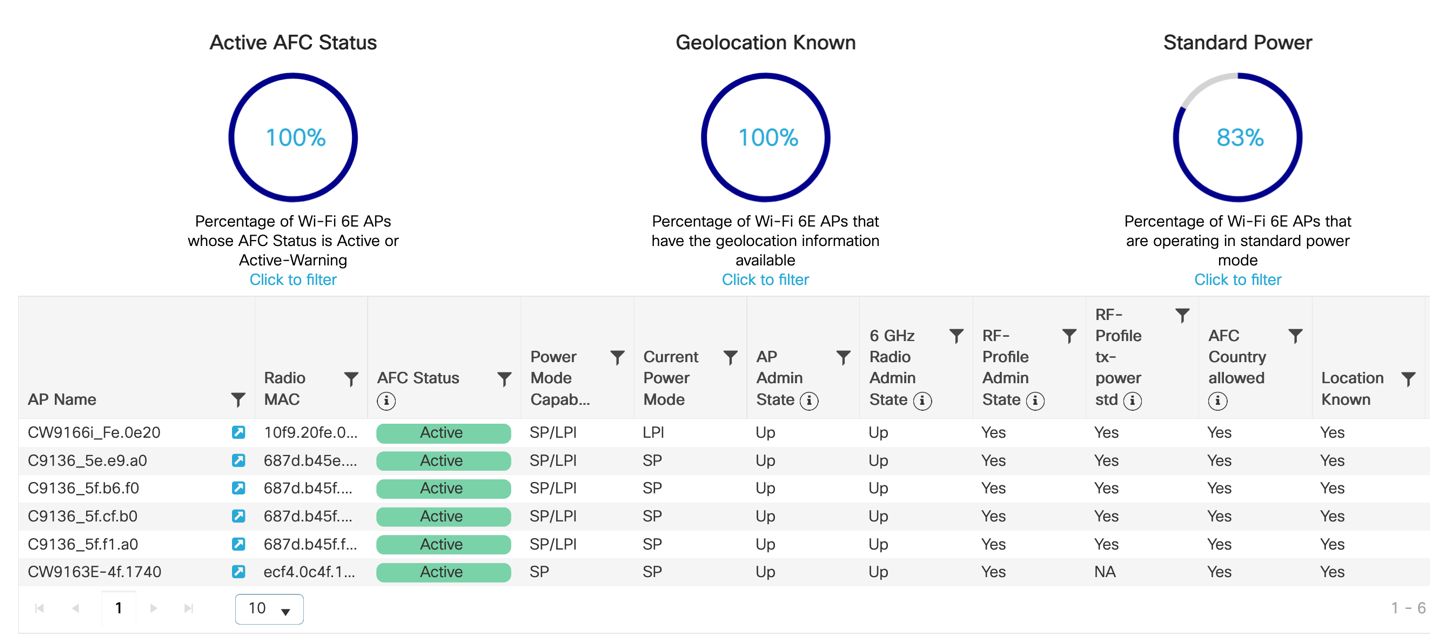Click the Geolocation Known 100% progress ring
The height and width of the screenshot is (640, 1430).
click(x=765, y=138)
